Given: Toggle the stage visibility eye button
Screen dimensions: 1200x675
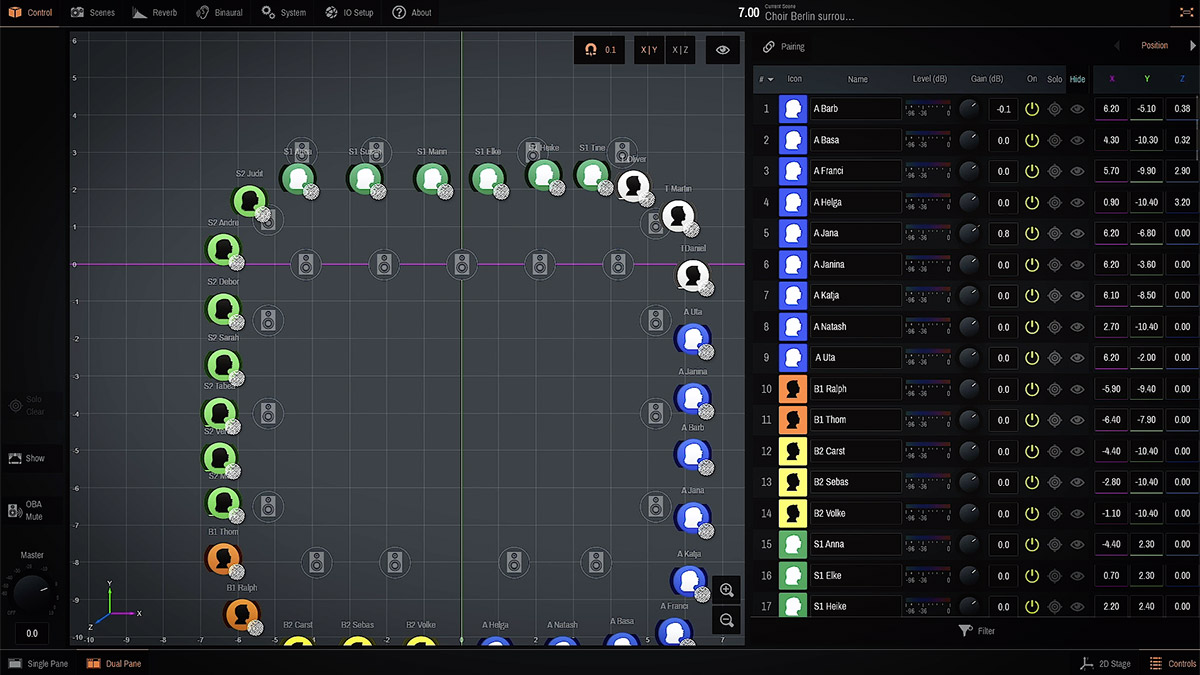Looking at the screenshot, I should coord(723,49).
